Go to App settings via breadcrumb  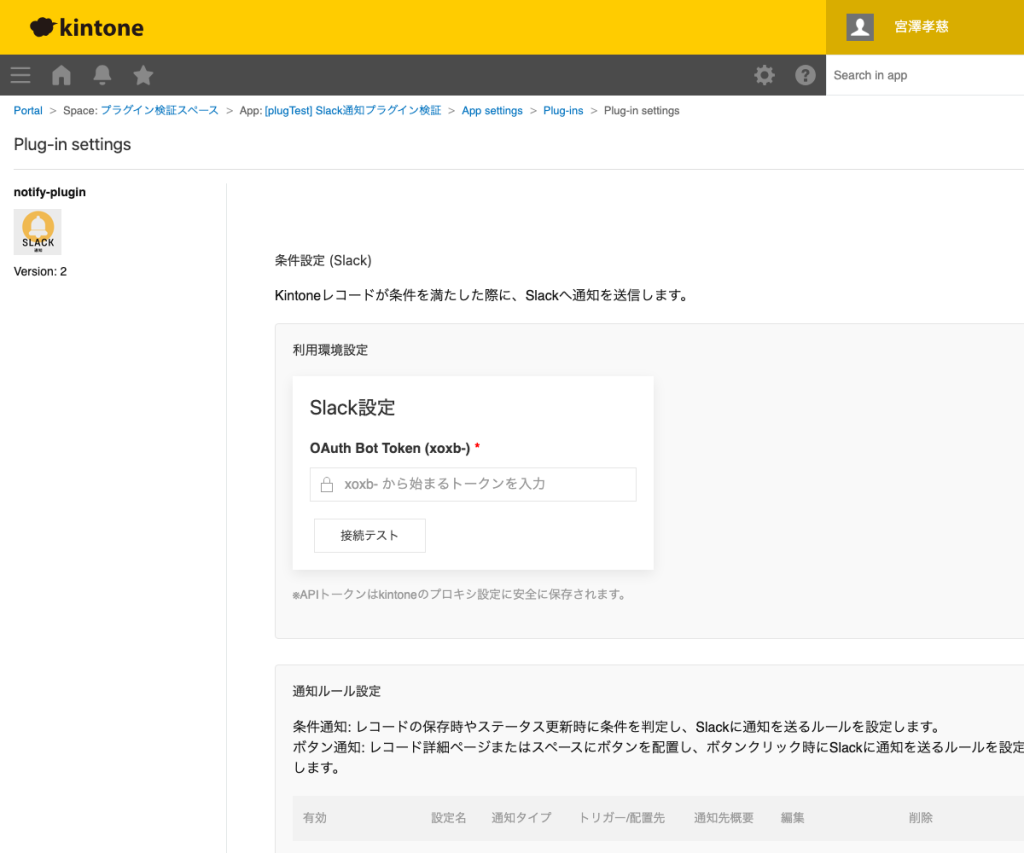(x=492, y=110)
